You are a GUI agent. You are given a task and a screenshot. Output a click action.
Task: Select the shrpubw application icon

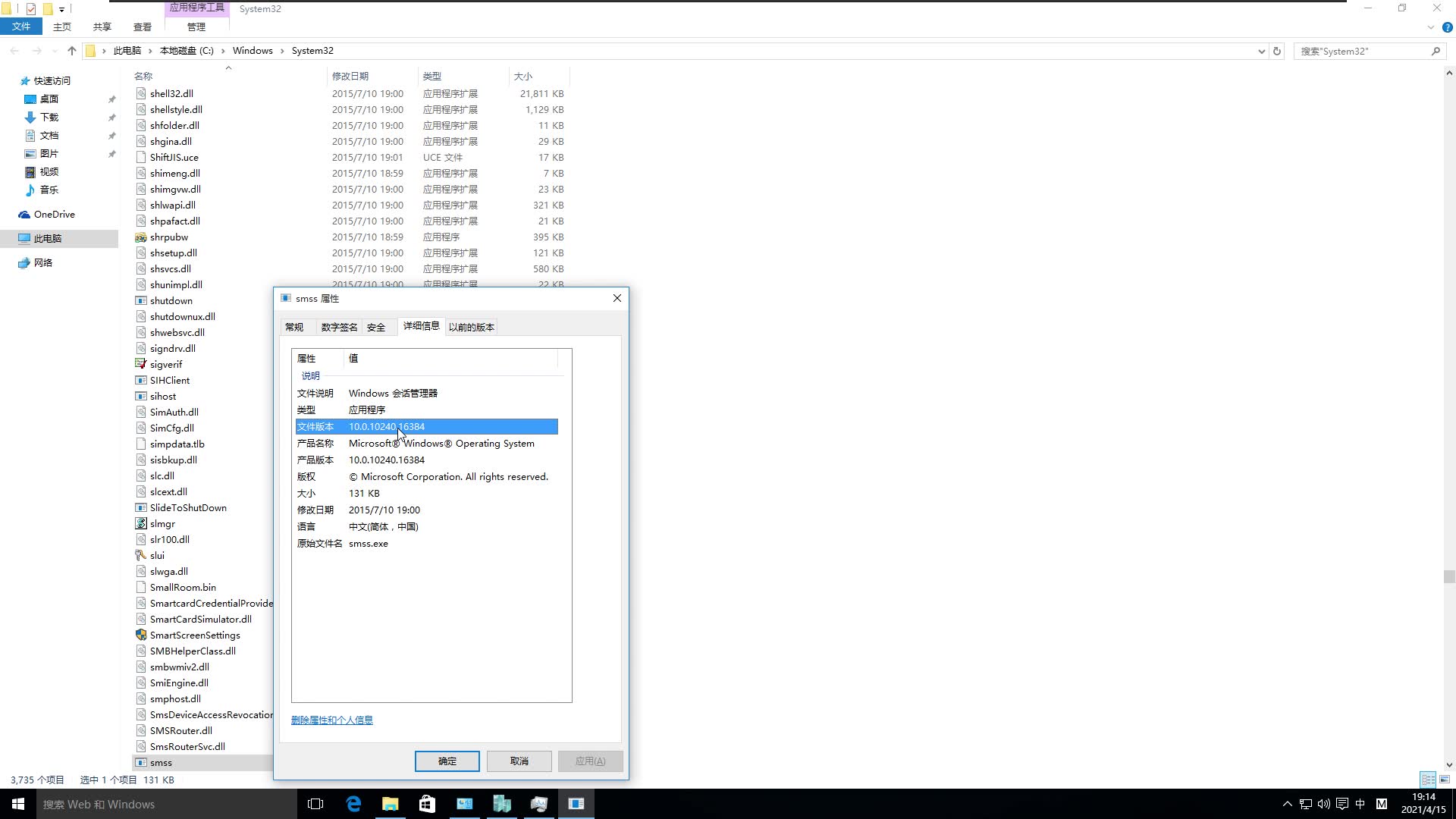click(141, 237)
